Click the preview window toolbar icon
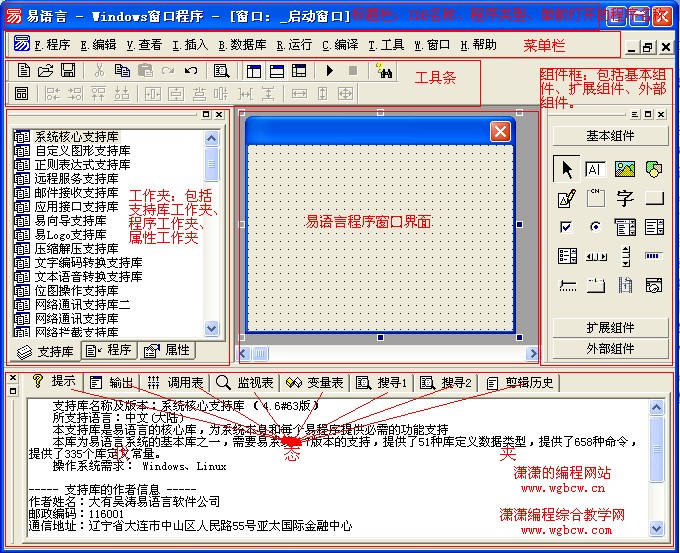This screenshot has width=680, height=553. 21,93
